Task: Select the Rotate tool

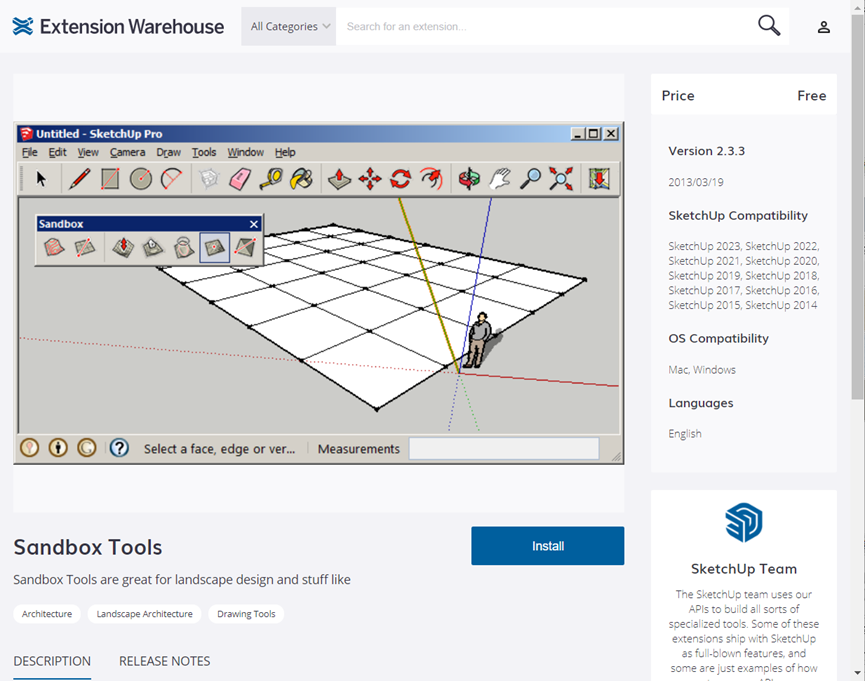Action: tap(401, 179)
